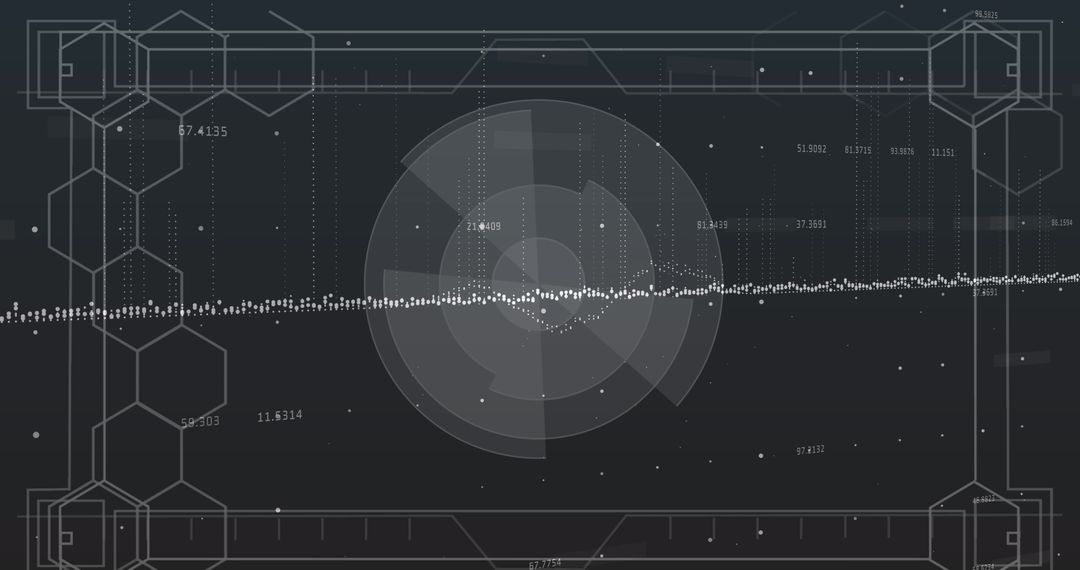1080x570 pixels.
Task: Click the 61.3715 data label
Action: pyautogui.click(x=858, y=150)
